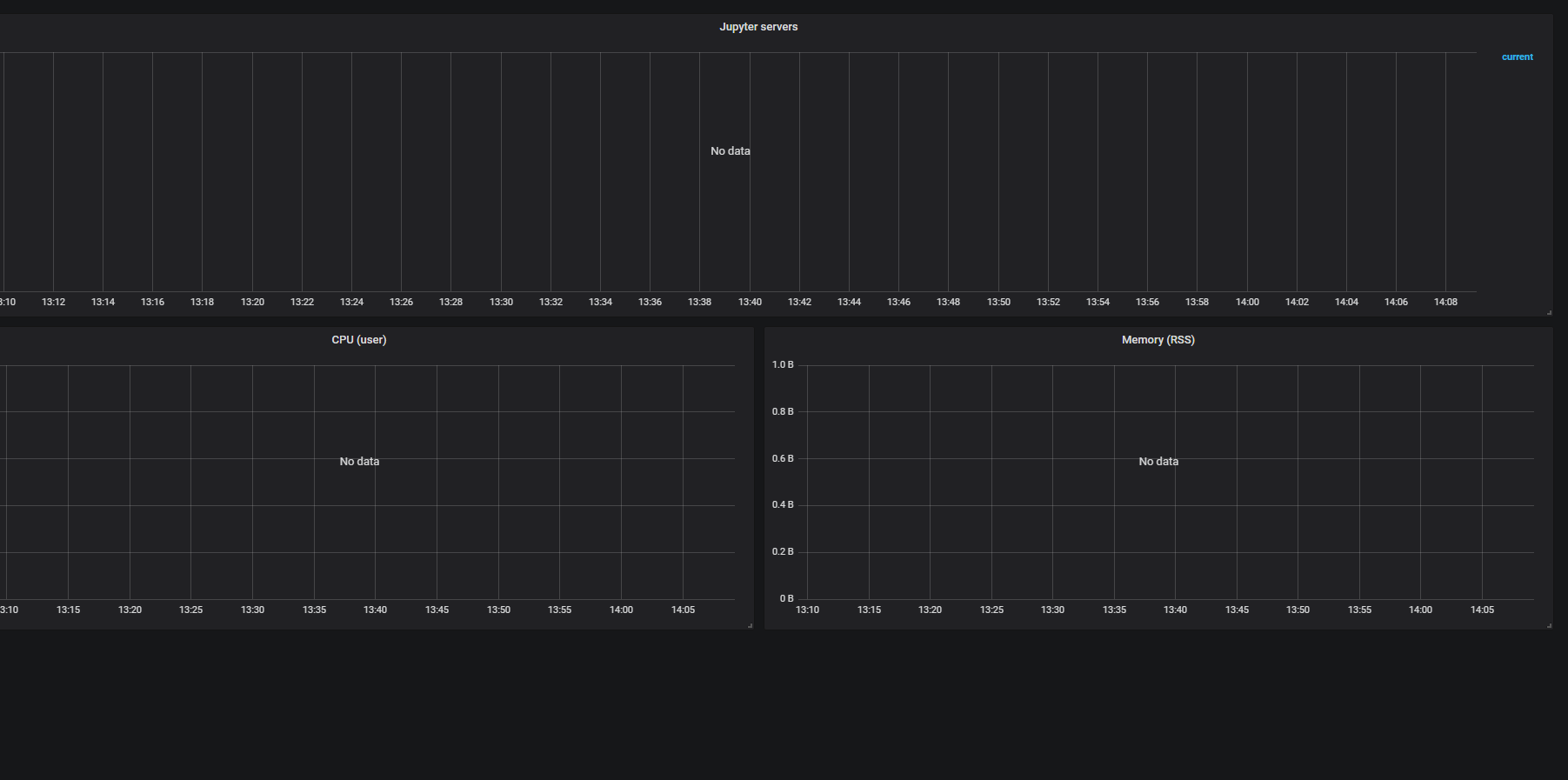Viewport: 1568px width, 780px height.
Task: Click the CPU (user) panel resize handle
Action: (750, 625)
